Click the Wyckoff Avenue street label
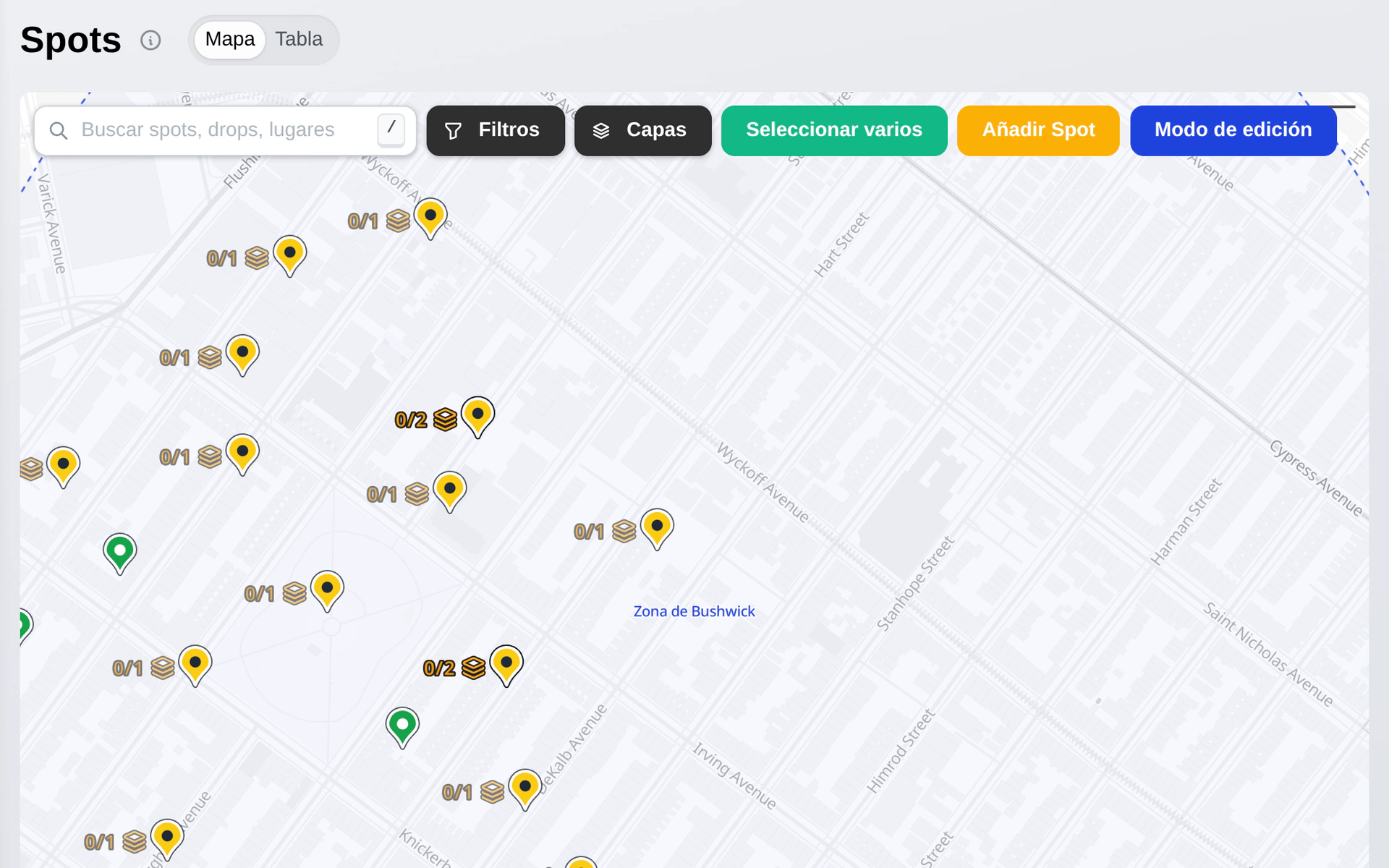 763,482
